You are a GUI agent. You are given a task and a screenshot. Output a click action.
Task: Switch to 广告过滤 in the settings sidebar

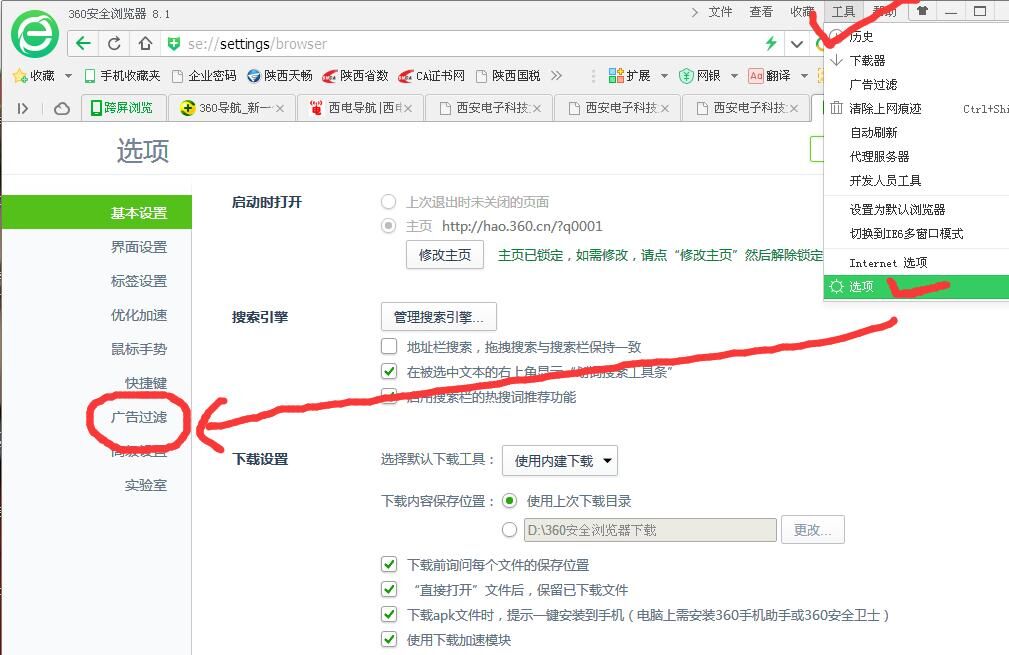tap(139, 417)
